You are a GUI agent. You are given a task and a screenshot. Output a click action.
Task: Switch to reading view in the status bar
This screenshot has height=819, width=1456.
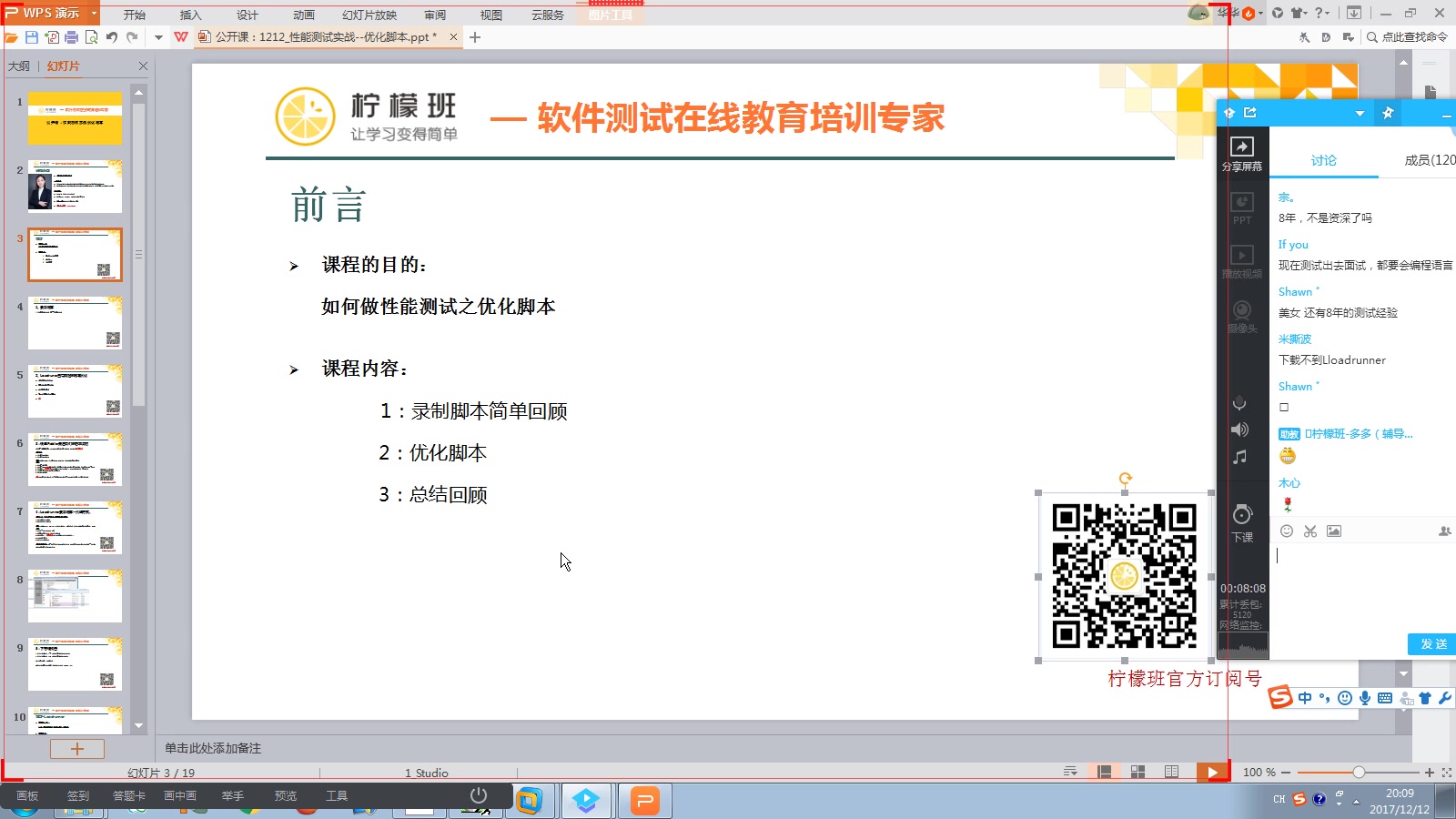[x=1172, y=773]
